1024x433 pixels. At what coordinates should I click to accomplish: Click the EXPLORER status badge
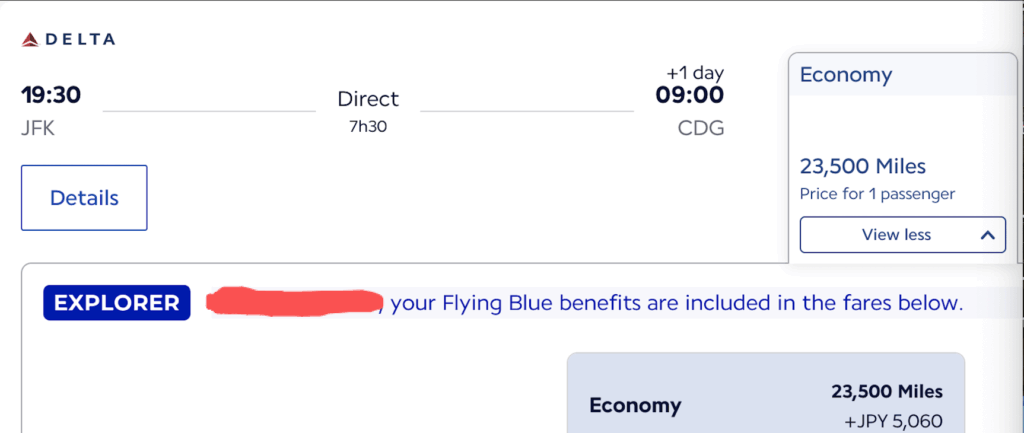point(116,303)
